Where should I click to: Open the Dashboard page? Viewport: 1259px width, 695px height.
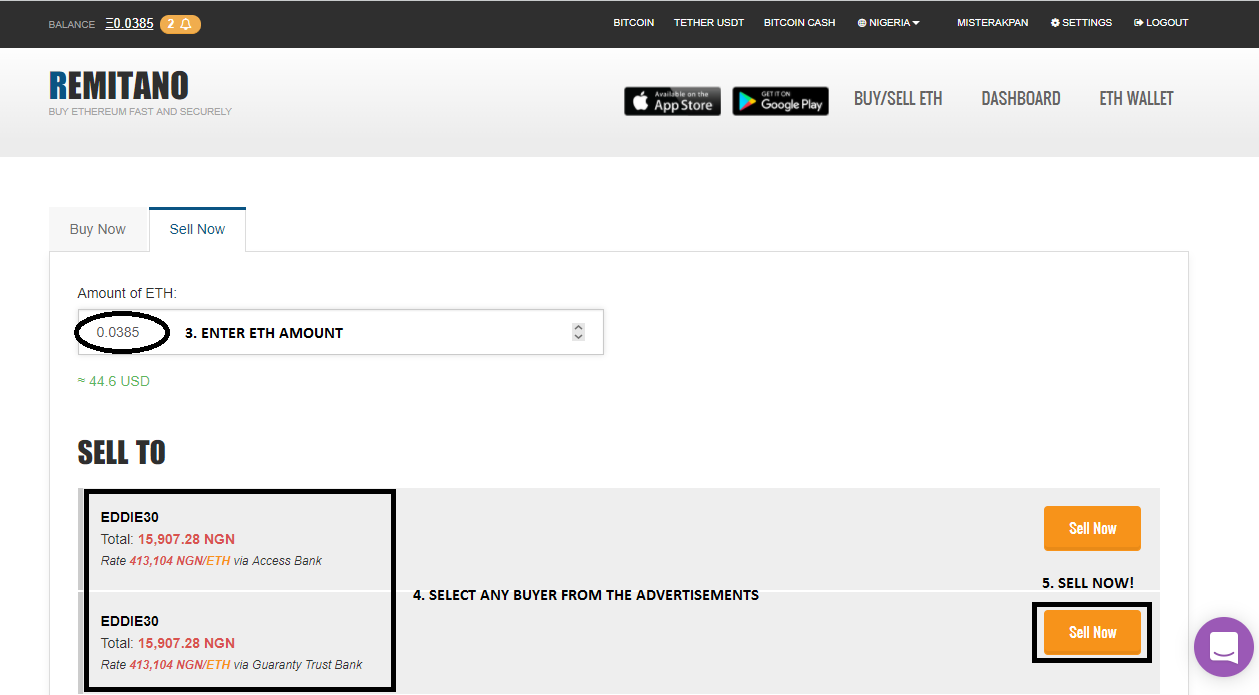[1021, 98]
